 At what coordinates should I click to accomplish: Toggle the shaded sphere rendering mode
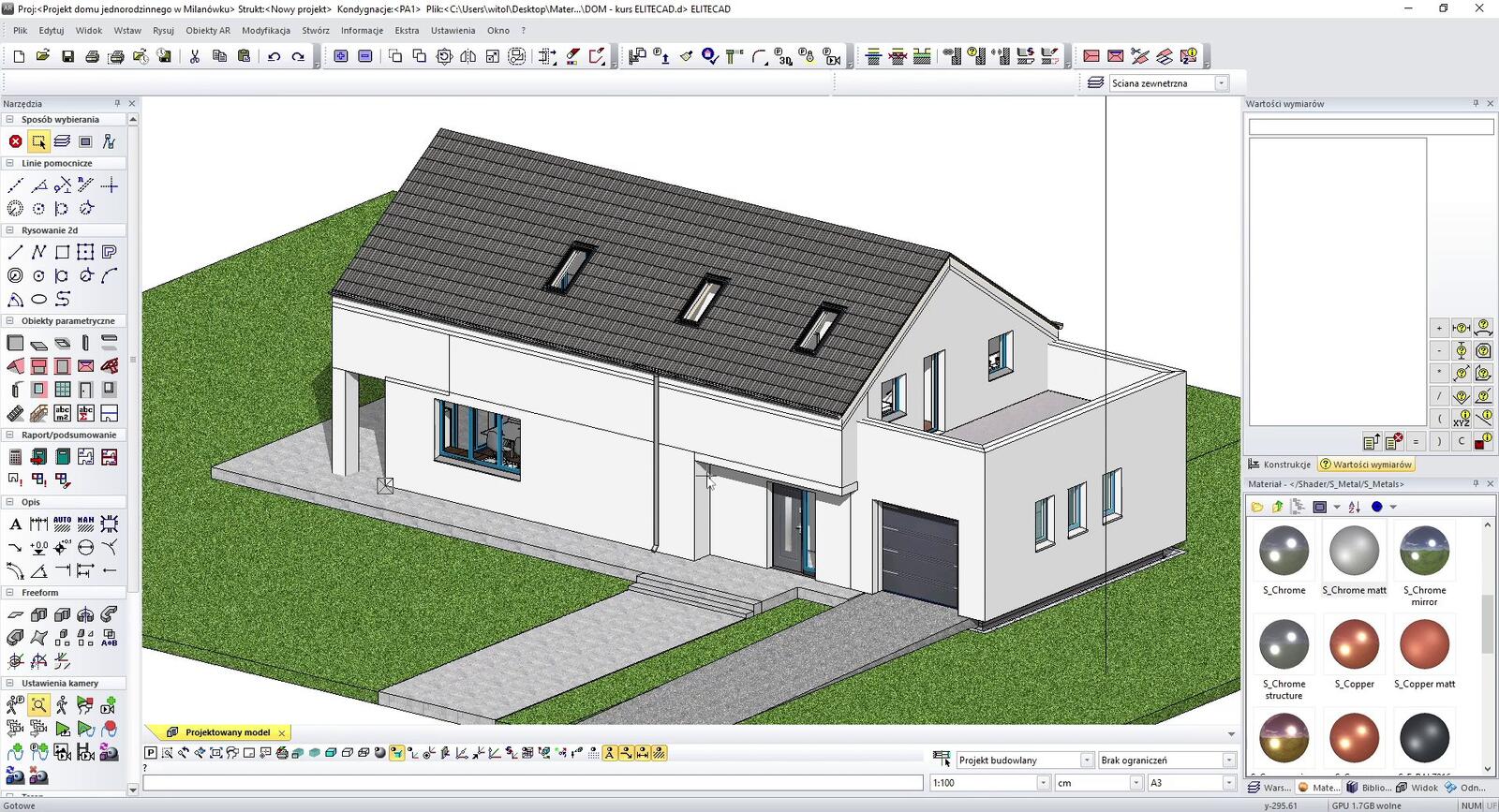tap(379, 753)
